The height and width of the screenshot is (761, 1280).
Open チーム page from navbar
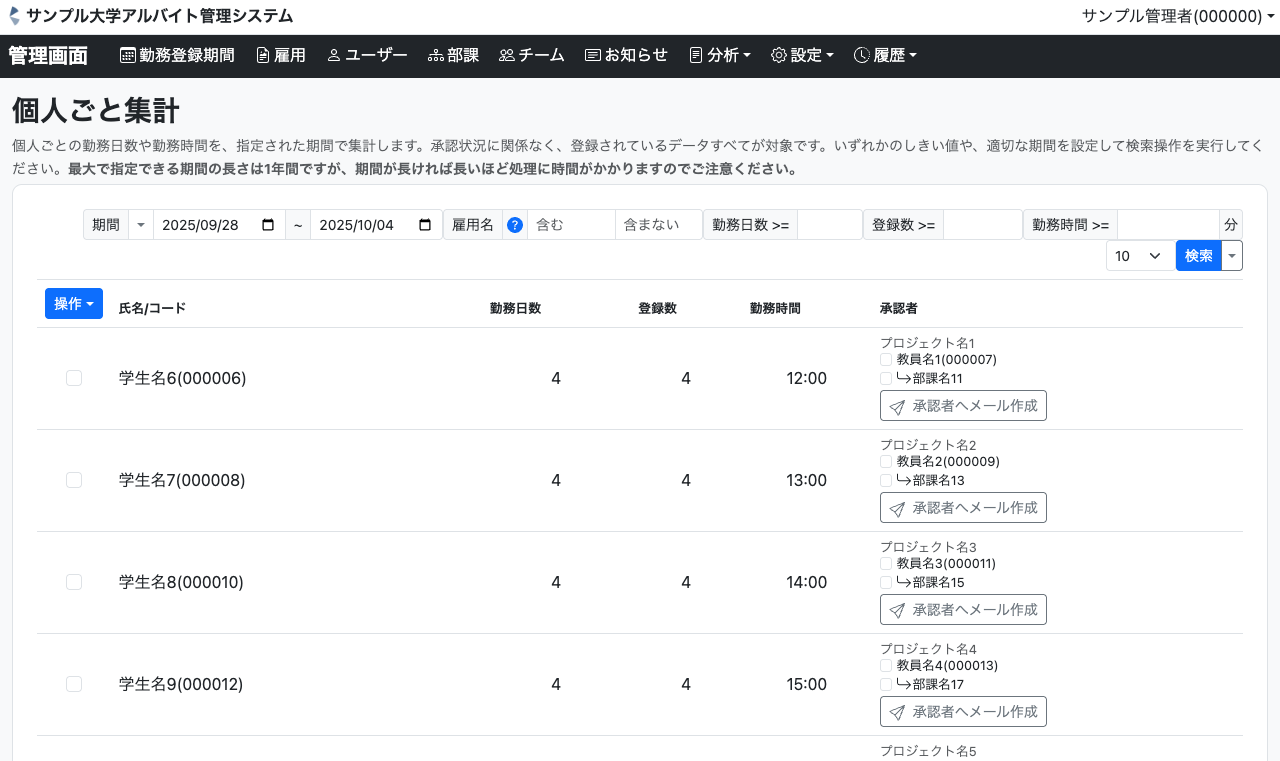pos(532,56)
